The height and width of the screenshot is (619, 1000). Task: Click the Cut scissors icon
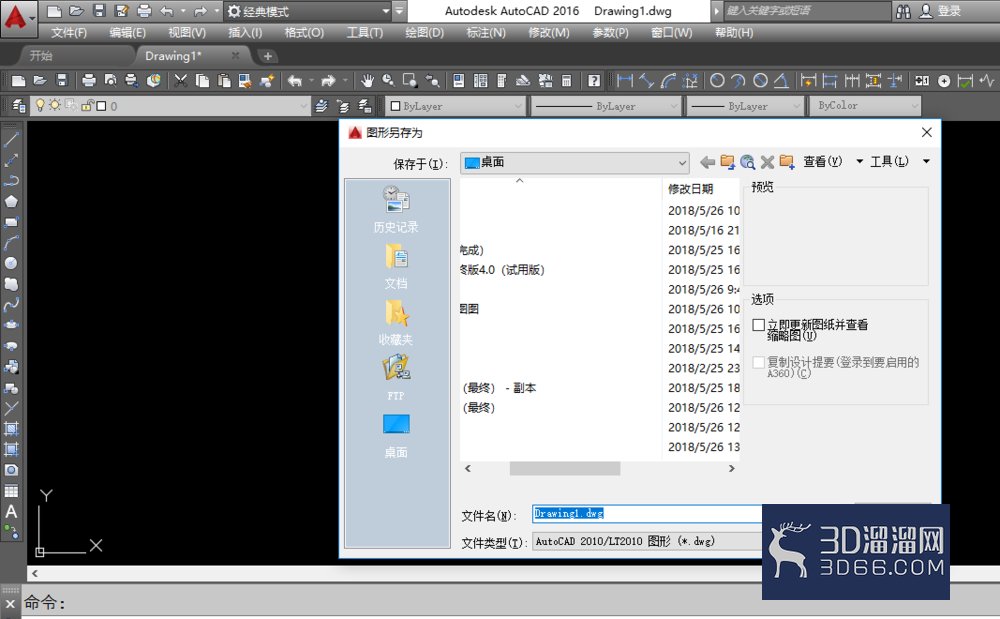[x=181, y=81]
